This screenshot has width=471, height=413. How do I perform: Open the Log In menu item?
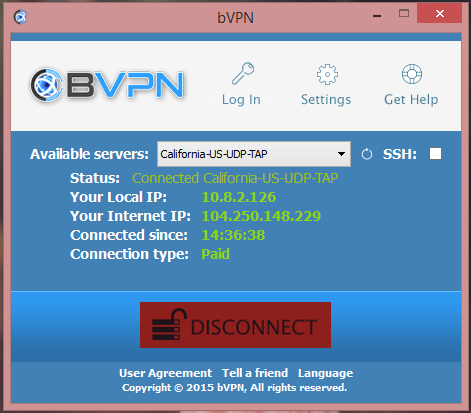click(x=241, y=100)
